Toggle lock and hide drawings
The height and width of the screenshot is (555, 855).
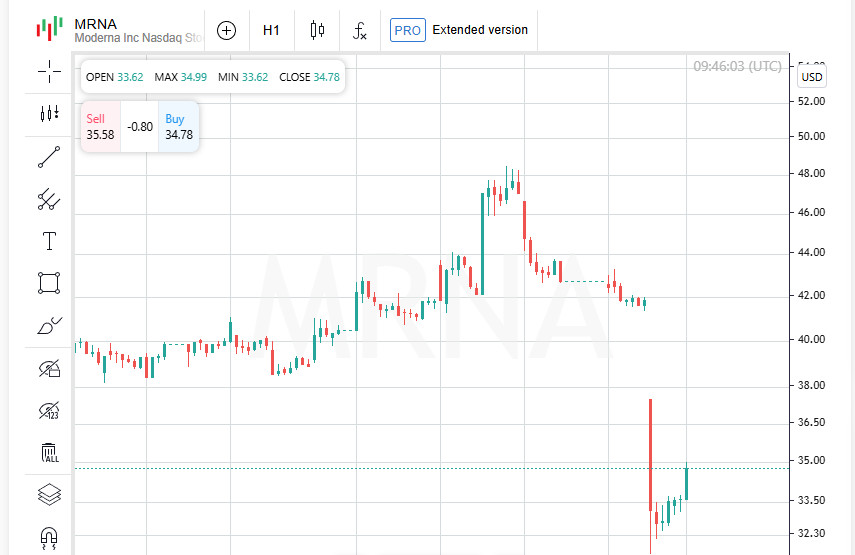click(x=49, y=369)
